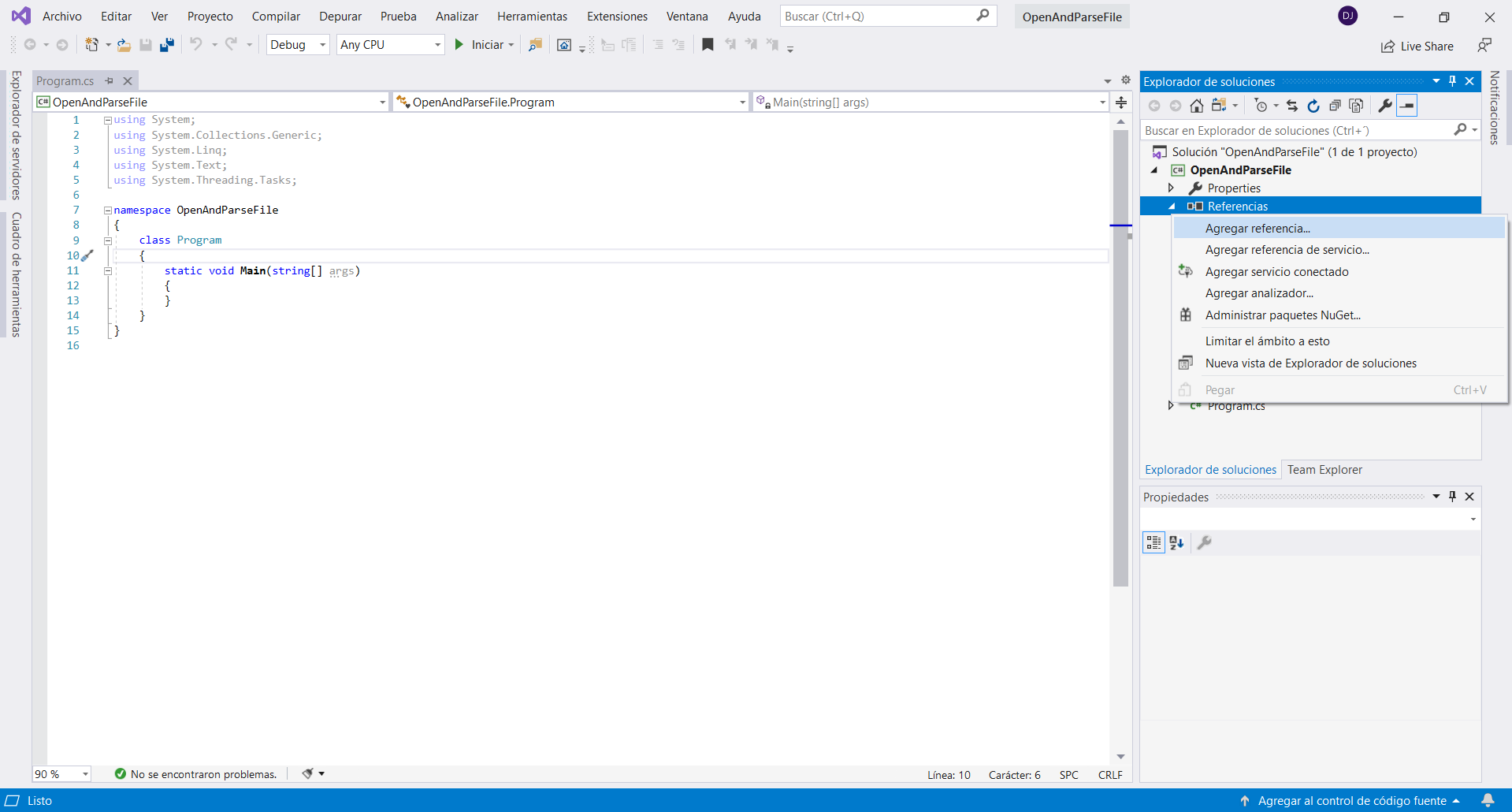Refresh the Solution Explorer with the refresh icon
Viewport: 1512px width, 812px height.
coord(1313,106)
